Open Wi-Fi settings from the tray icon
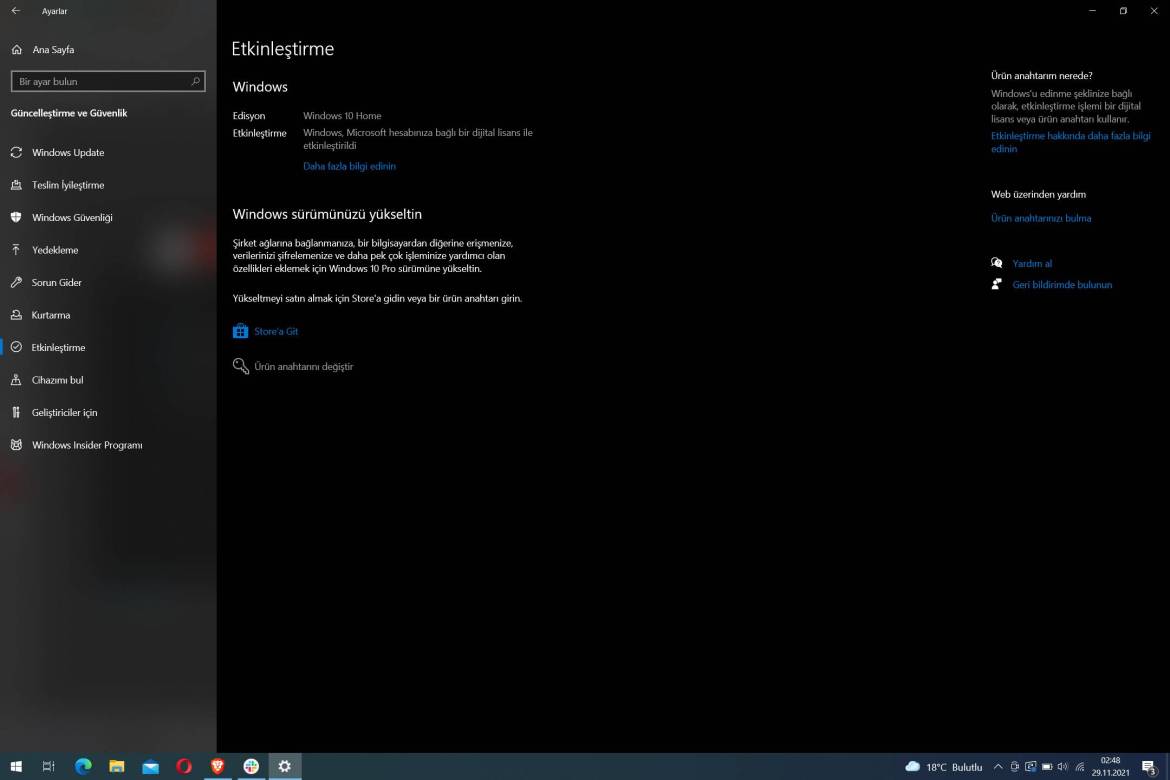This screenshot has height=780, width=1170. point(1080,766)
